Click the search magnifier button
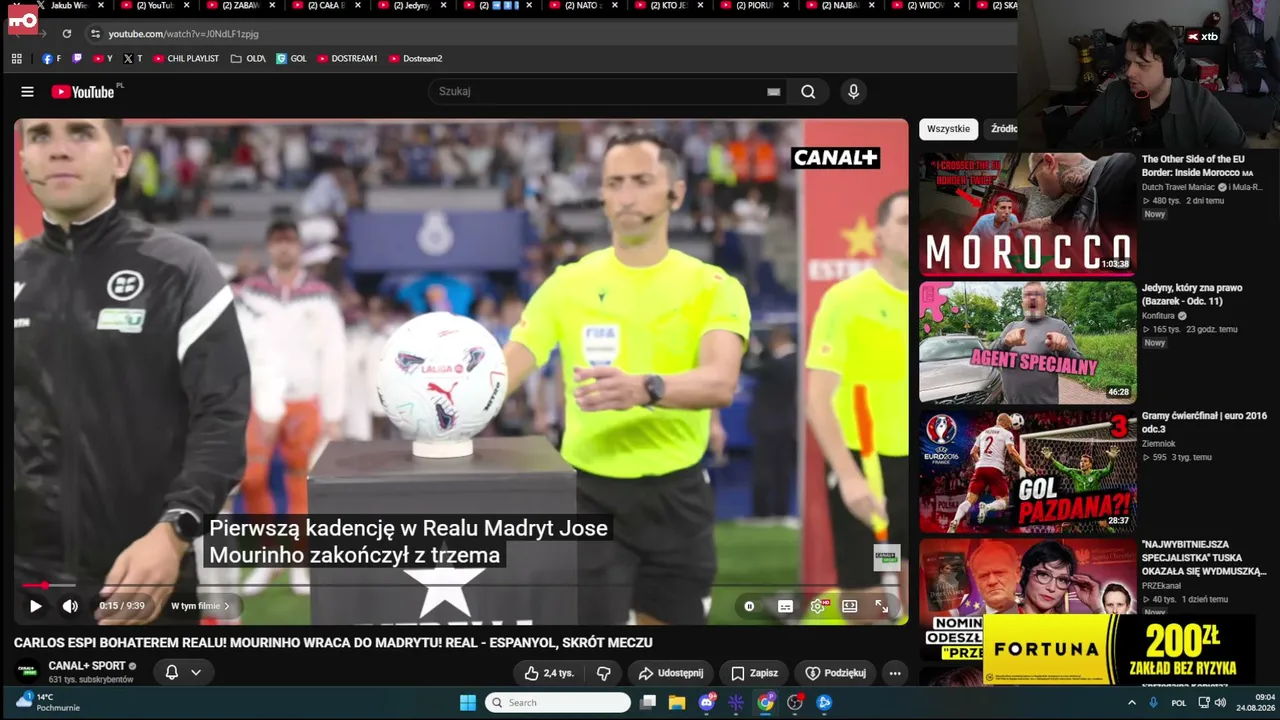 point(808,92)
